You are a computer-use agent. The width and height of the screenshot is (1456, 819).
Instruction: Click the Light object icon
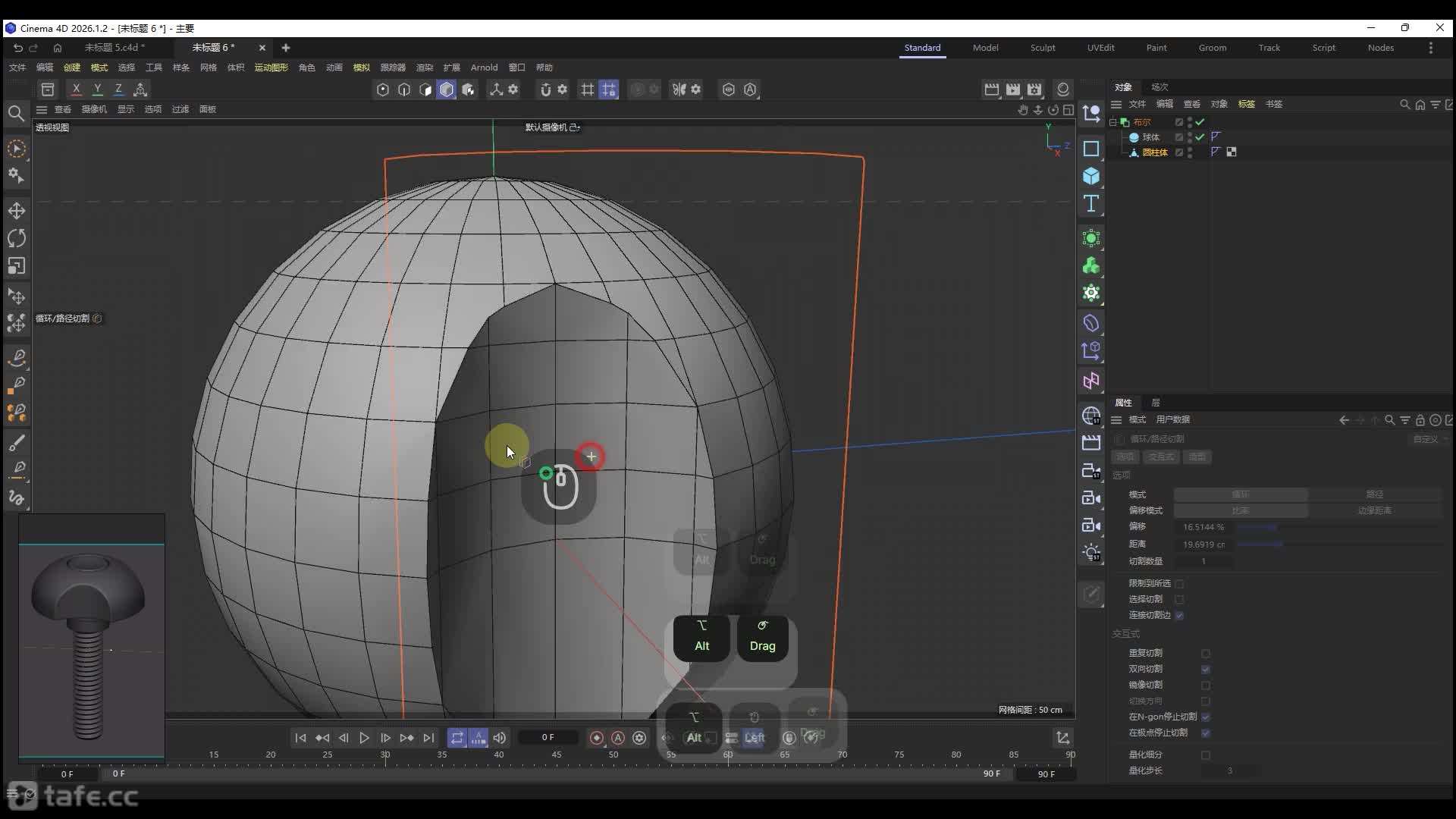pos(1091,552)
